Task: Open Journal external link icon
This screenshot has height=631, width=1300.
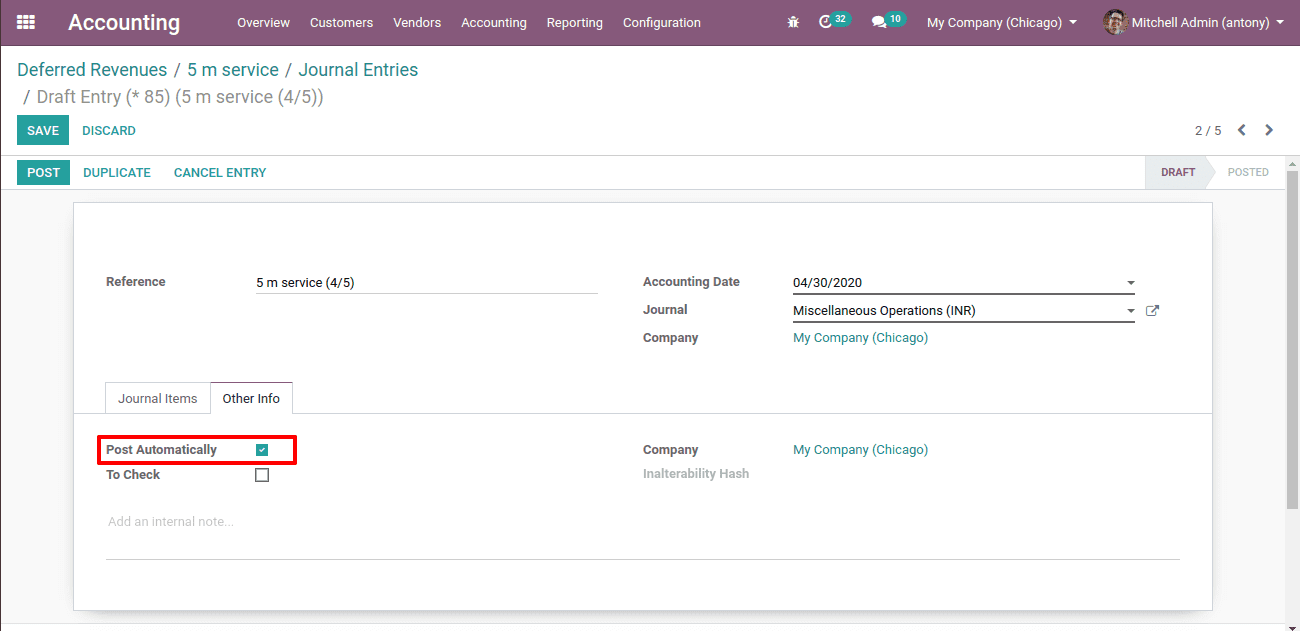Action: (x=1152, y=311)
